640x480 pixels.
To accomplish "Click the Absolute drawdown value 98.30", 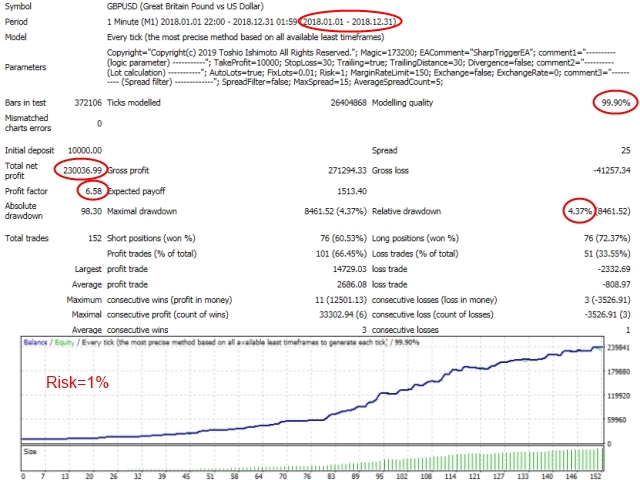I will (x=91, y=211).
